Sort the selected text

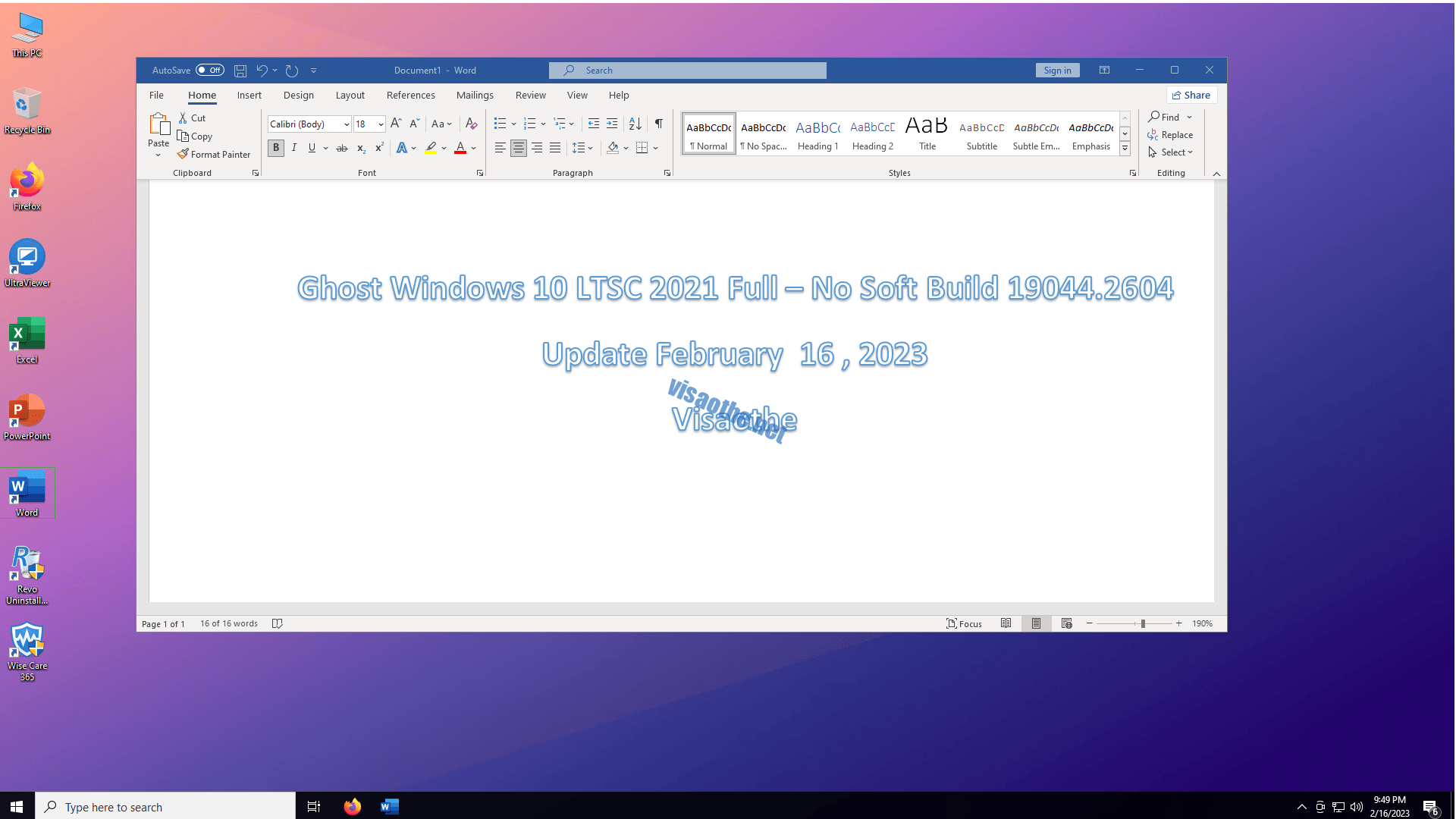click(635, 124)
